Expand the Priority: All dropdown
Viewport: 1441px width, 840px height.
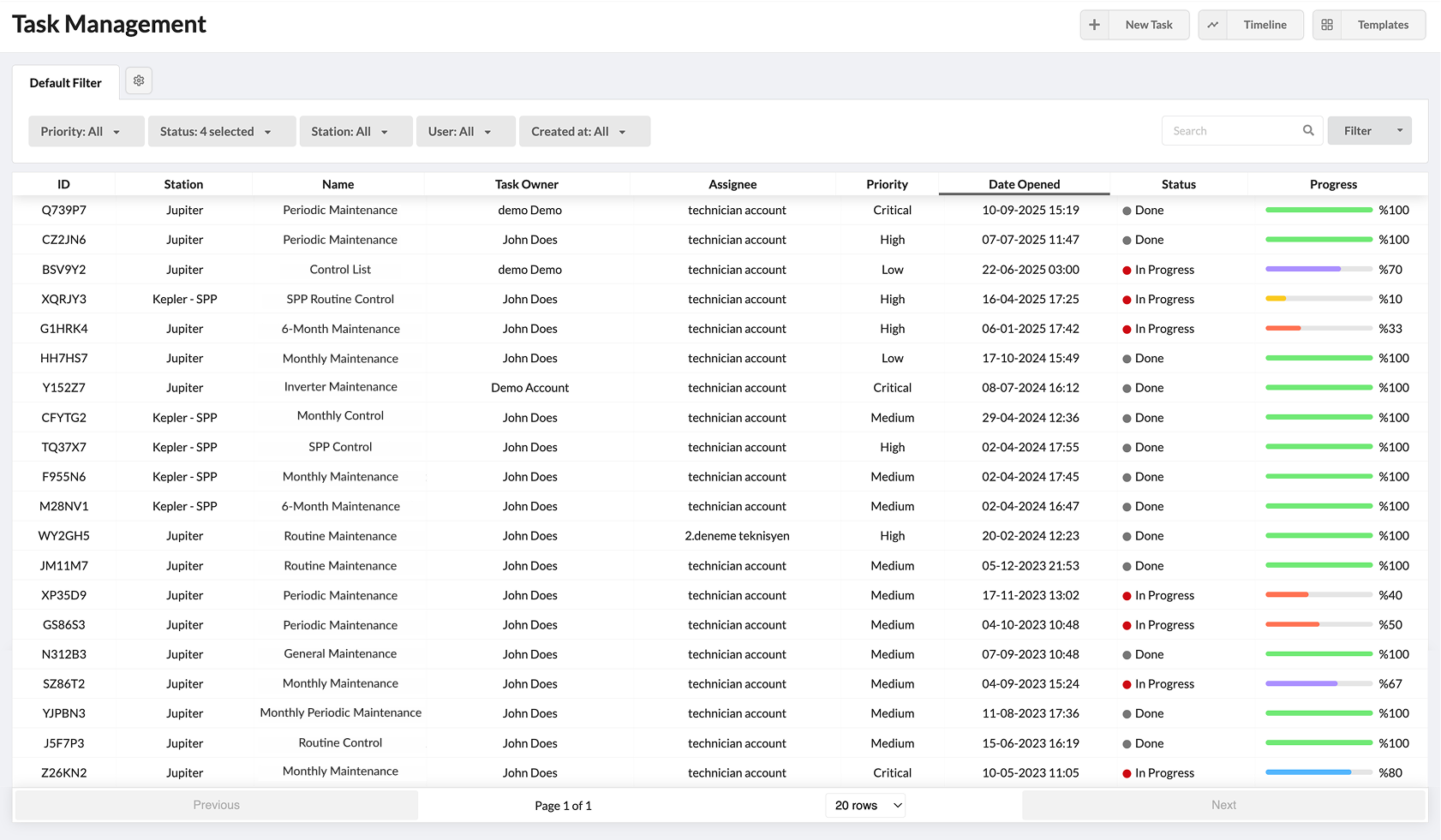click(x=86, y=132)
